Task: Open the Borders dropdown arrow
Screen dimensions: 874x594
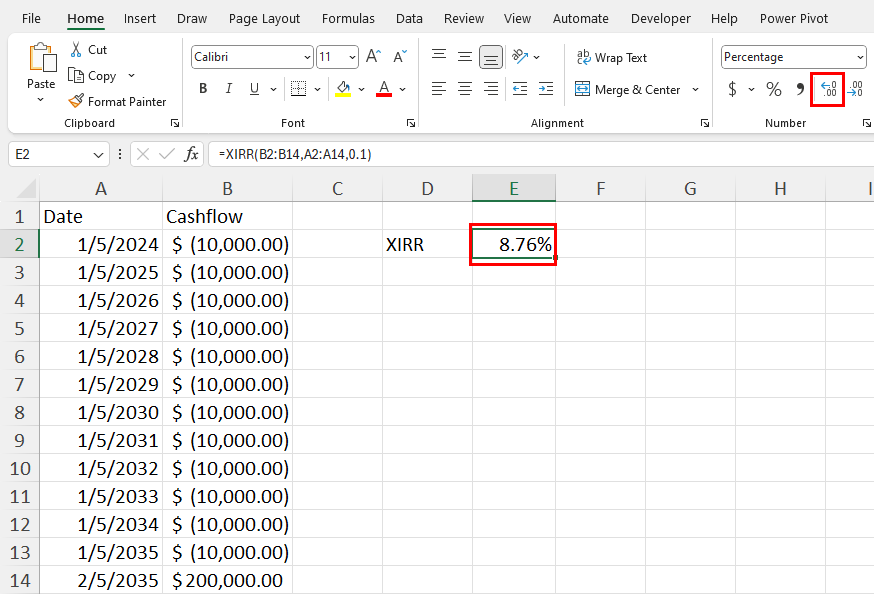Action: coord(317,89)
